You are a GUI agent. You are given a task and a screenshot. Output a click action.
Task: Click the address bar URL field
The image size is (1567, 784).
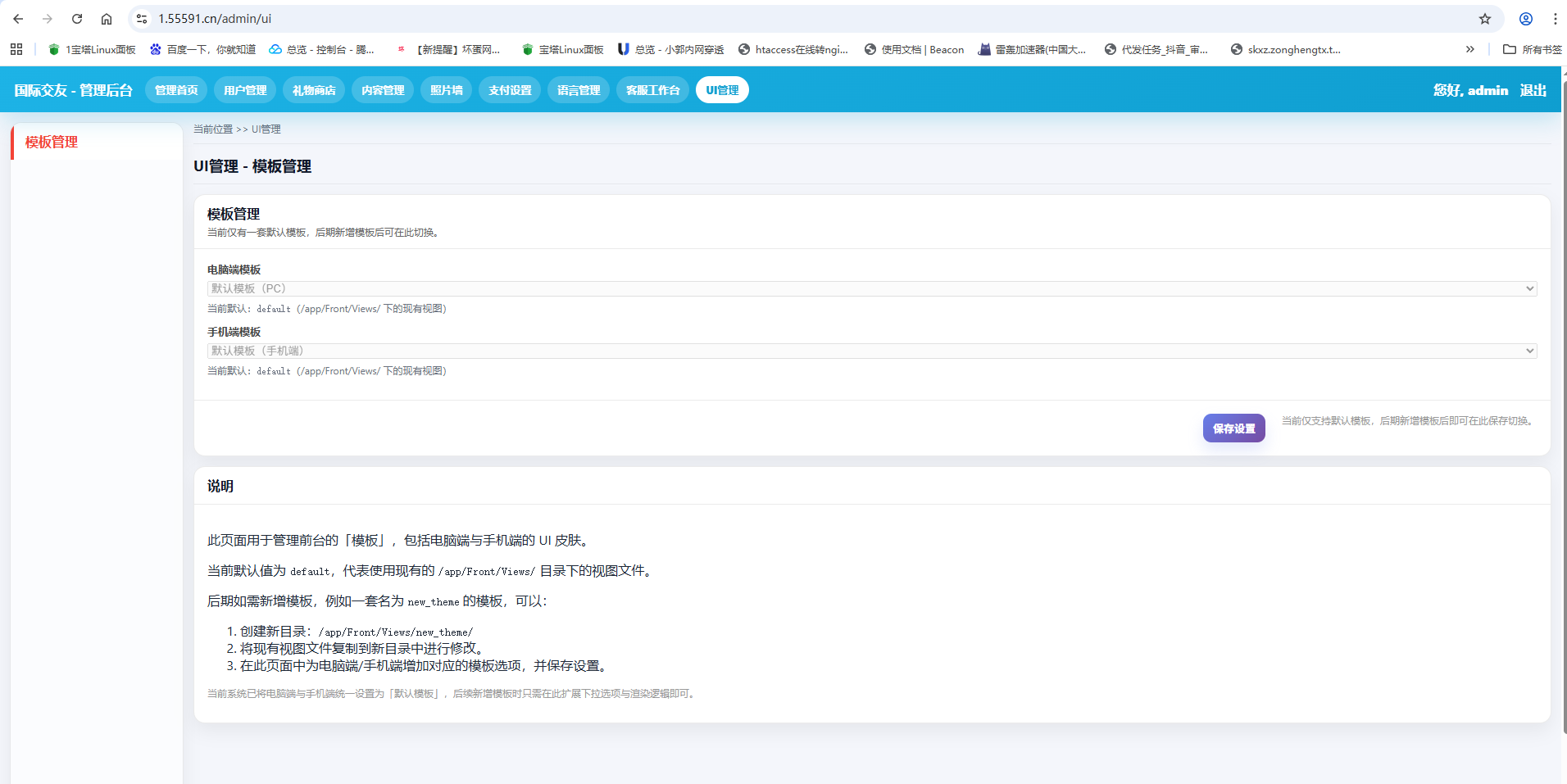pos(738,19)
